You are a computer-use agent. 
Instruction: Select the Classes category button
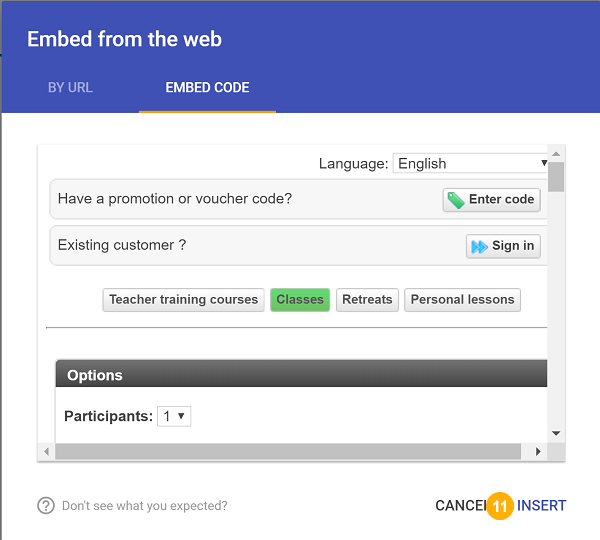click(300, 300)
